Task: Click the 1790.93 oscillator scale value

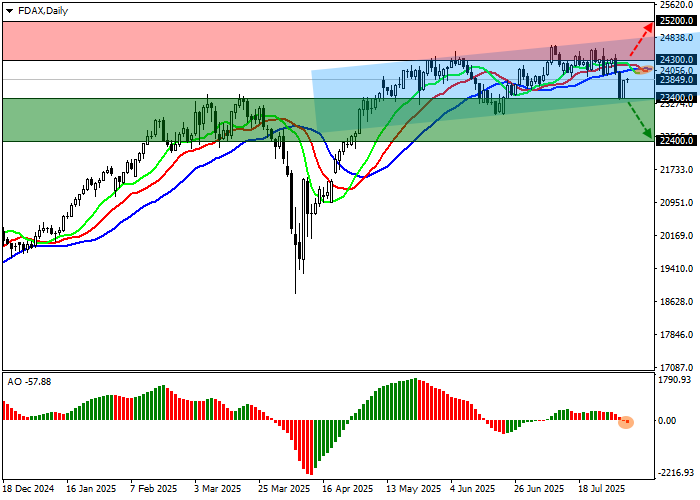Action: pyautogui.click(x=675, y=380)
